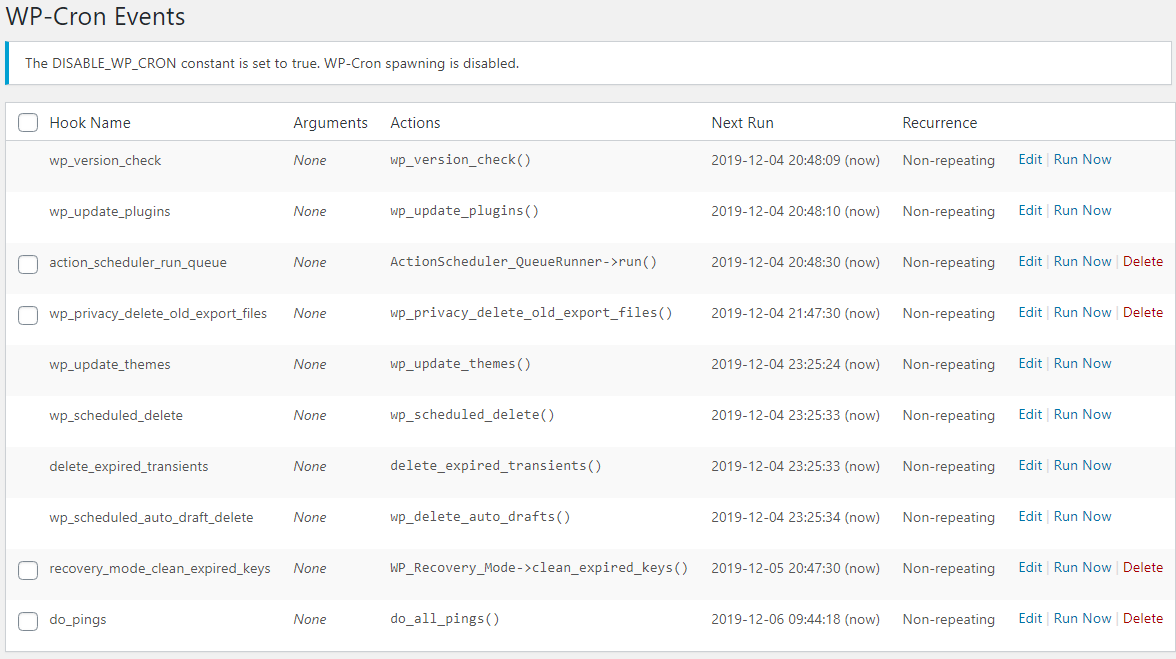Click the 2019-12-06 09:44:18 next run time
The image size is (1176, 659).
click(796, 619)
